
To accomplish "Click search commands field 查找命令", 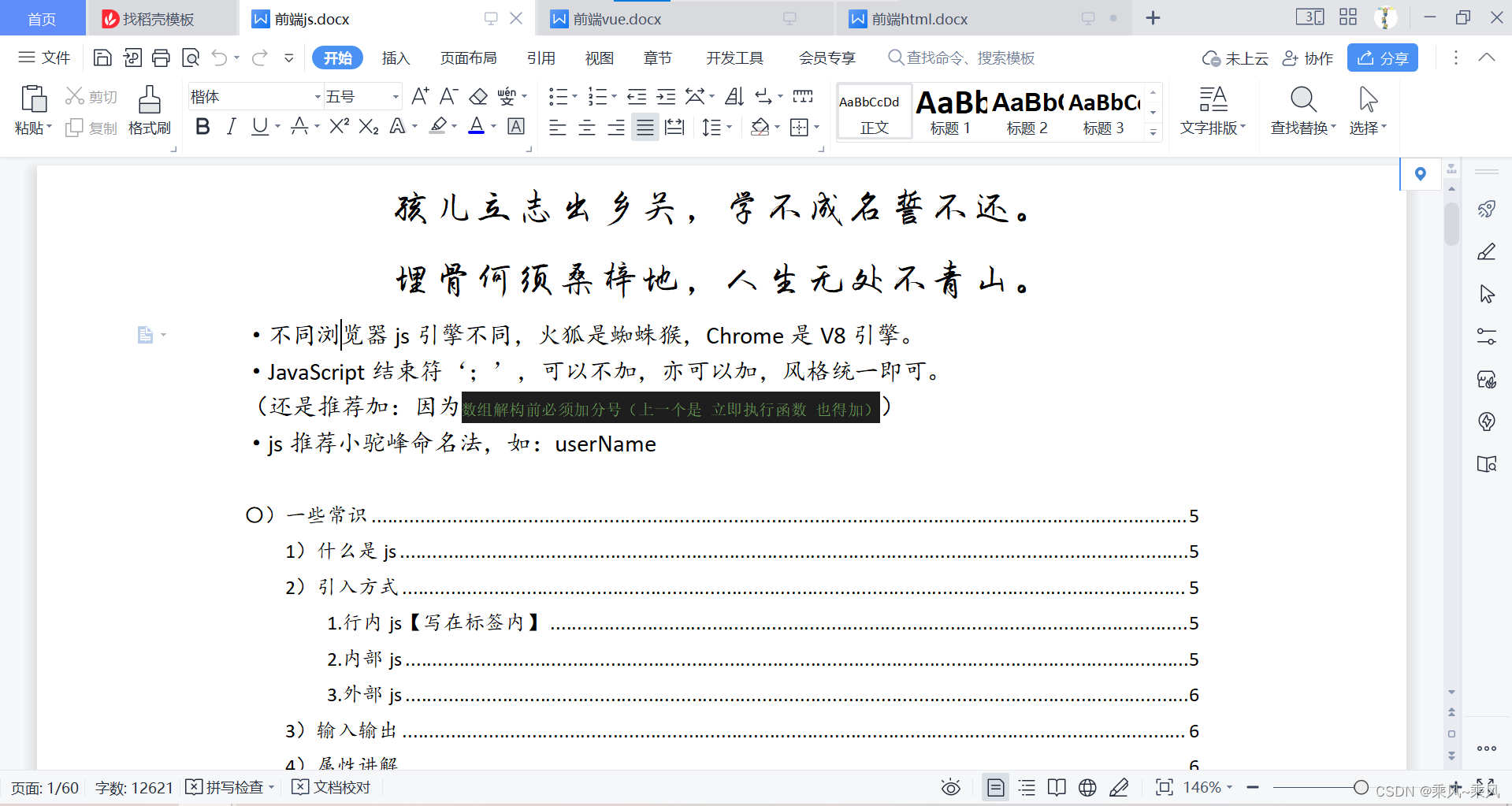I will point(961,58).
